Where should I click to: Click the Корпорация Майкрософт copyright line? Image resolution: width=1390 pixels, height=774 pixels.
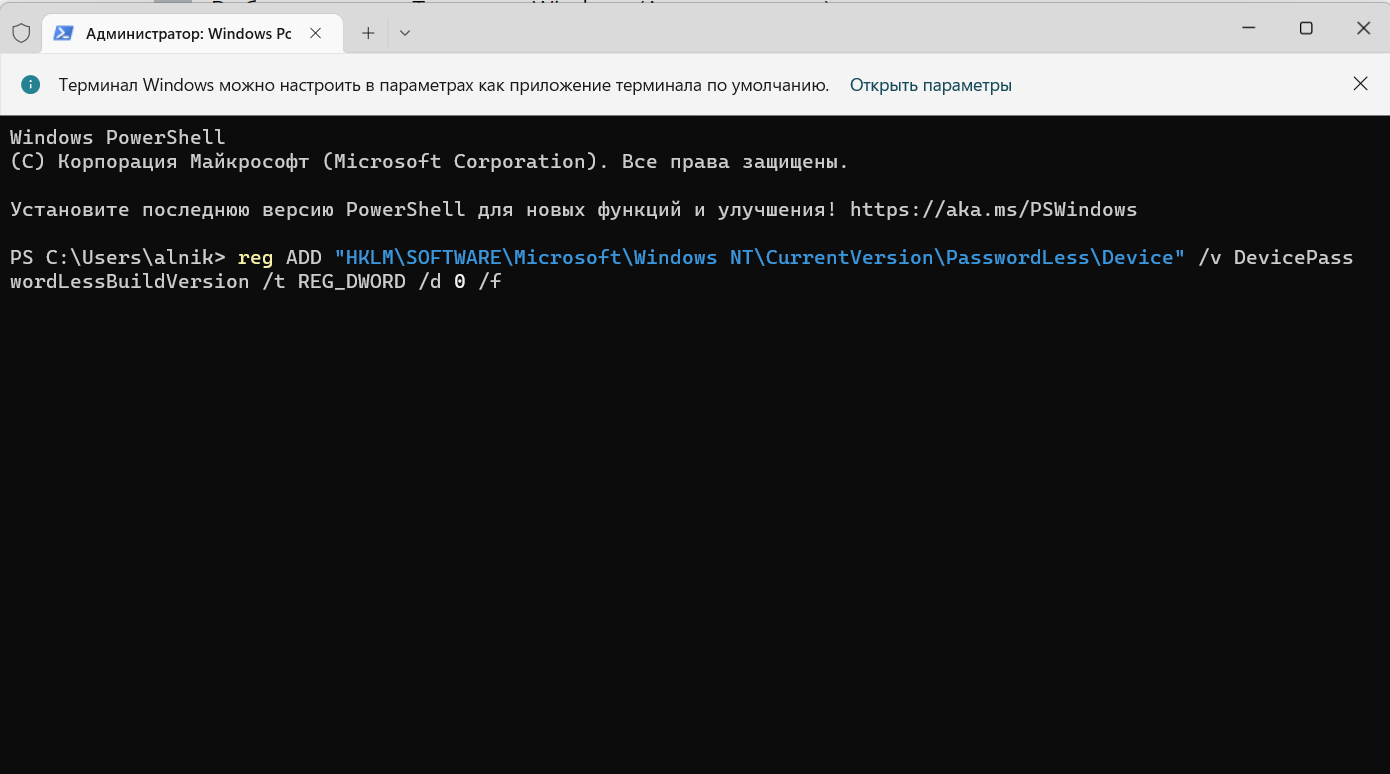[x=429, y=161]
